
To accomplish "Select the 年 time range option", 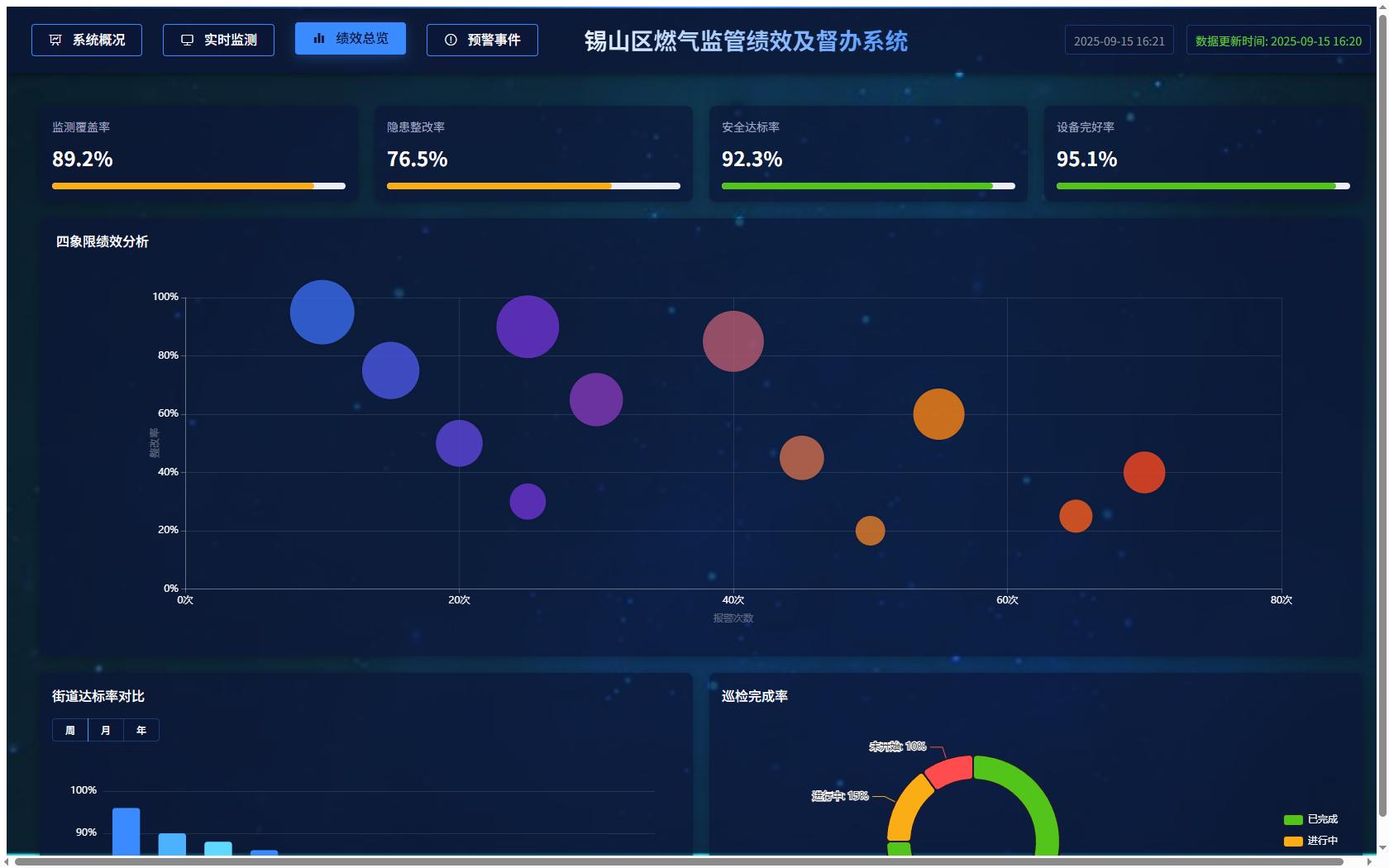I will pos(141,730).
